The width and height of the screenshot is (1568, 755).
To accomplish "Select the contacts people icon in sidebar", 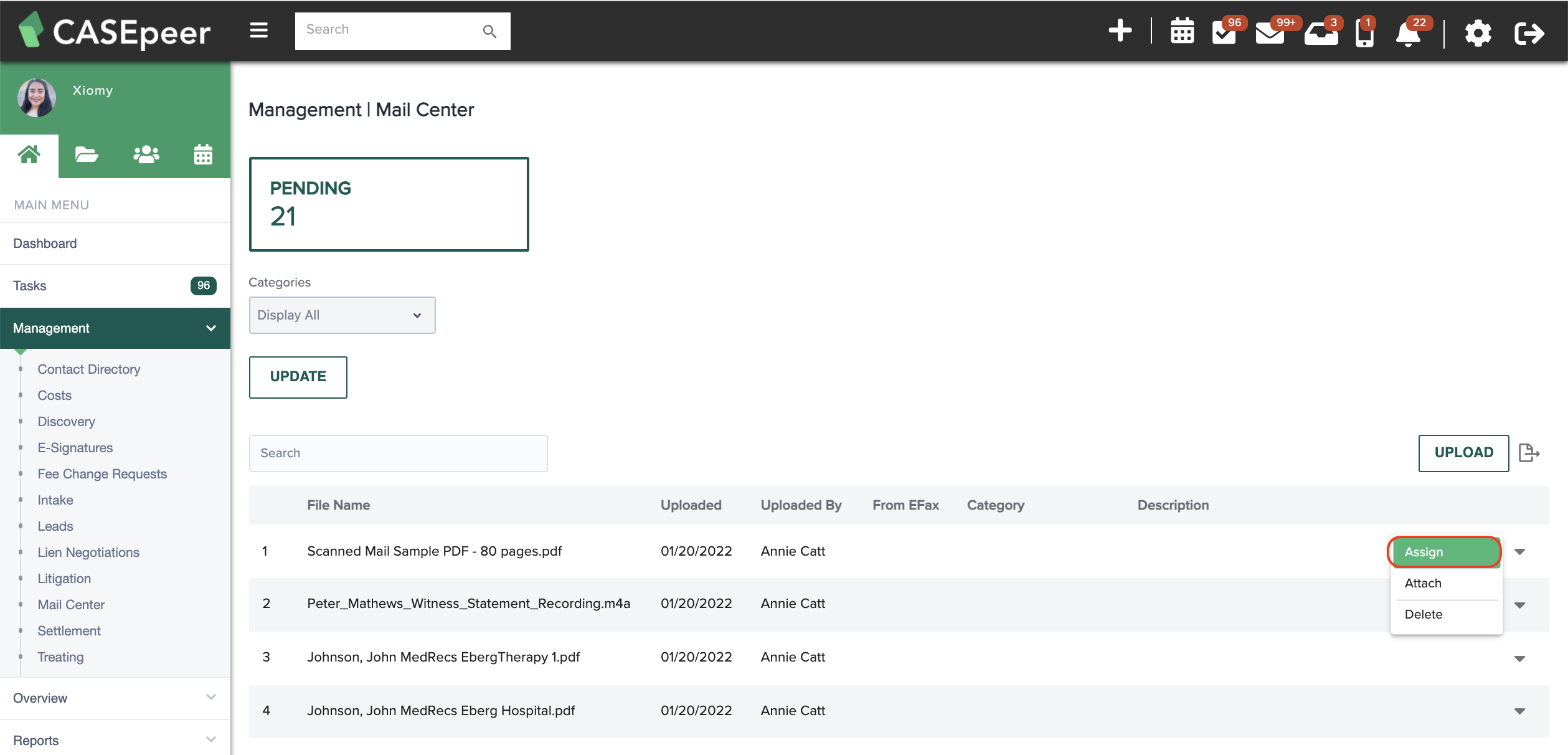I will [145, 154].
